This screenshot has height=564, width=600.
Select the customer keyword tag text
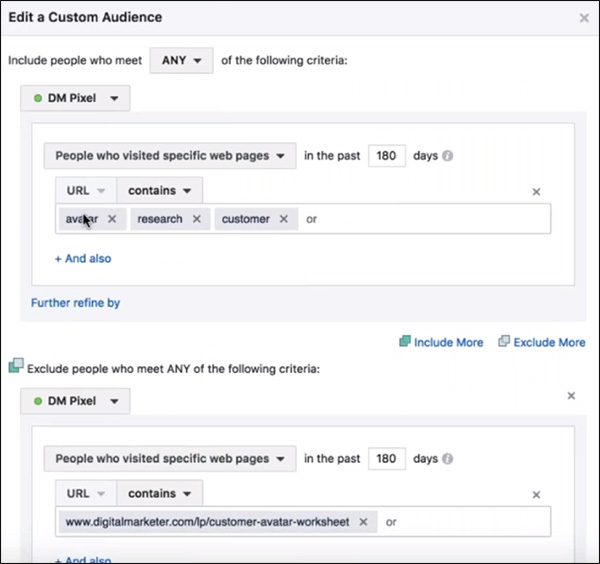coord(246,219)
